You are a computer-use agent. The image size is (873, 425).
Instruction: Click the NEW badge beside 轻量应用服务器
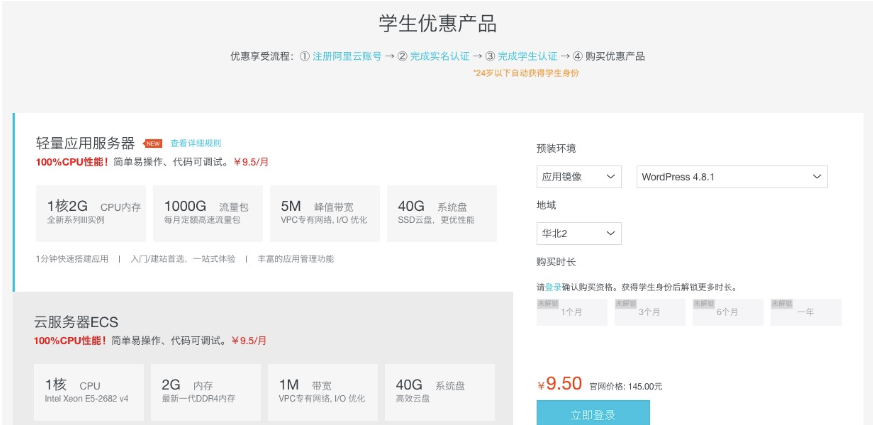point(153,144)
